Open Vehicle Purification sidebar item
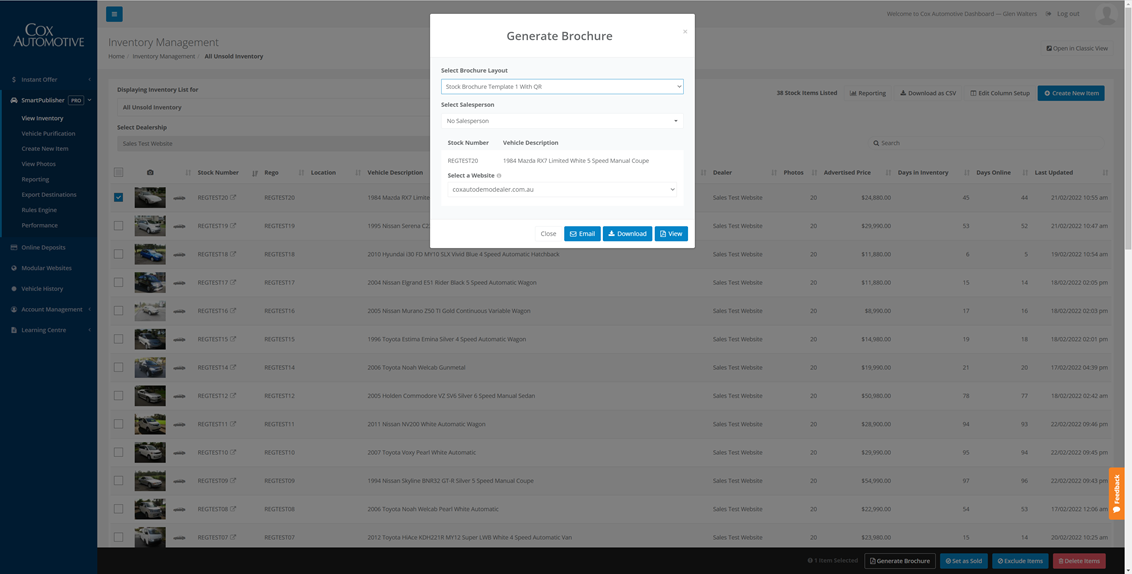Image resolution: width=1132 pixels, height=574 pixels. [48, 134]
